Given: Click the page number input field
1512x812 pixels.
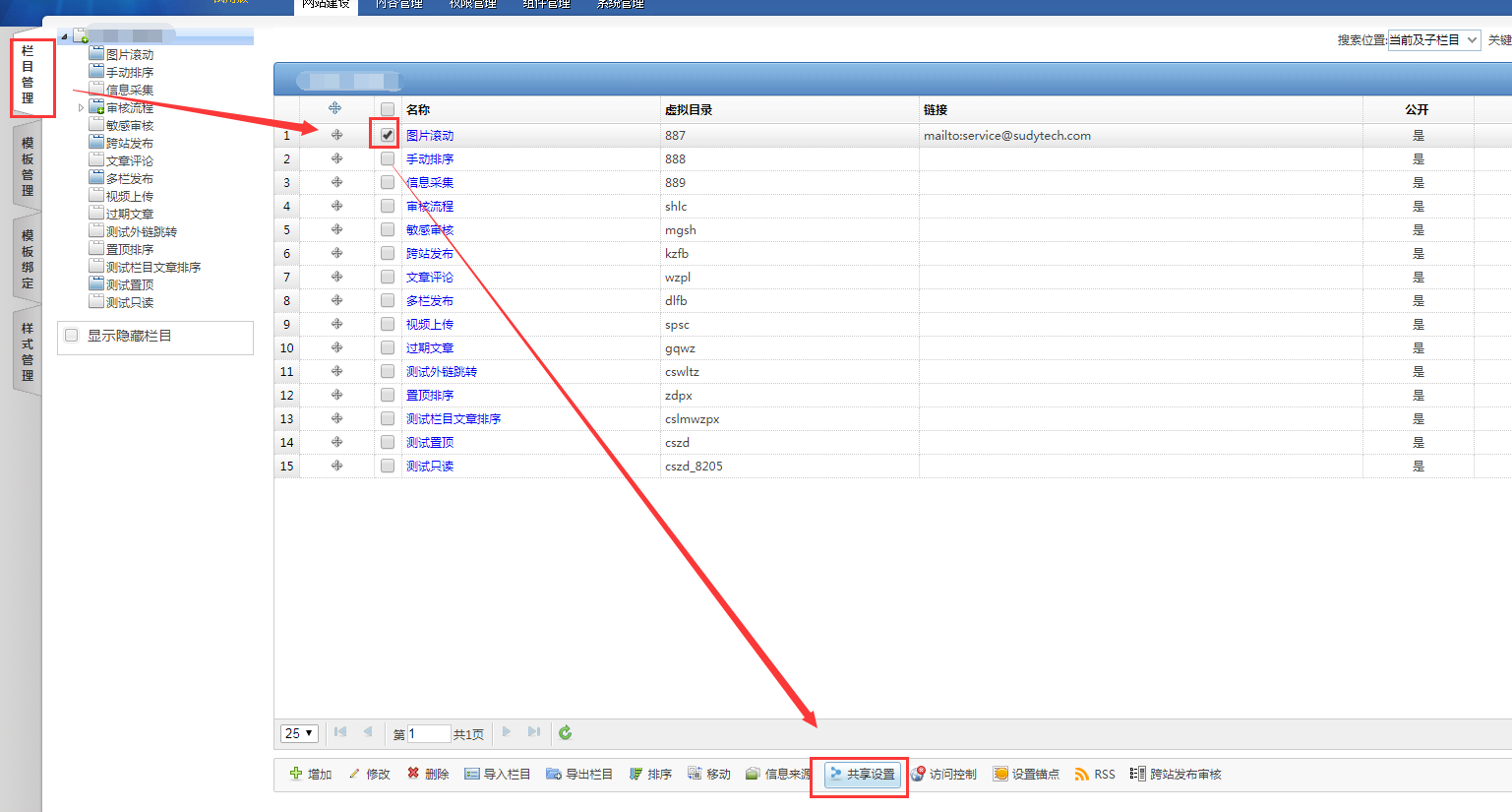Looking at the screenshot, I should click(428, 733).
